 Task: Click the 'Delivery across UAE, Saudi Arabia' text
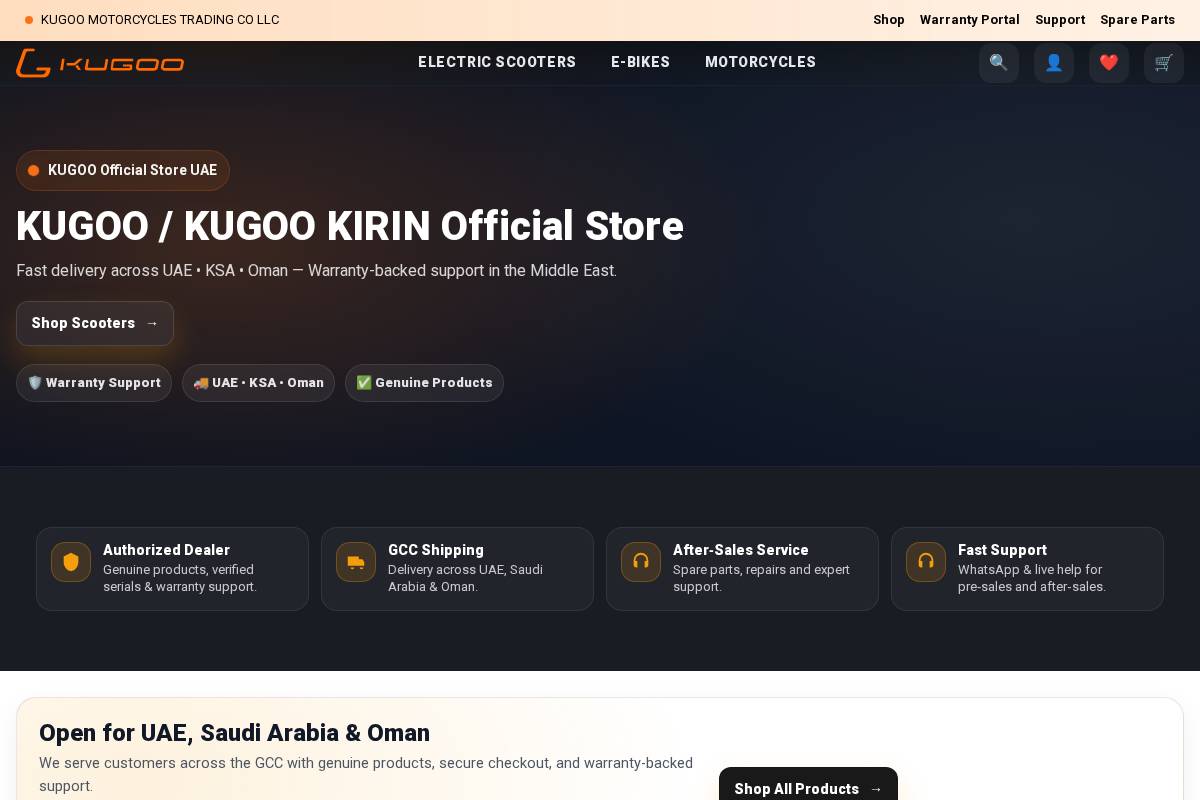pos(465,578)
